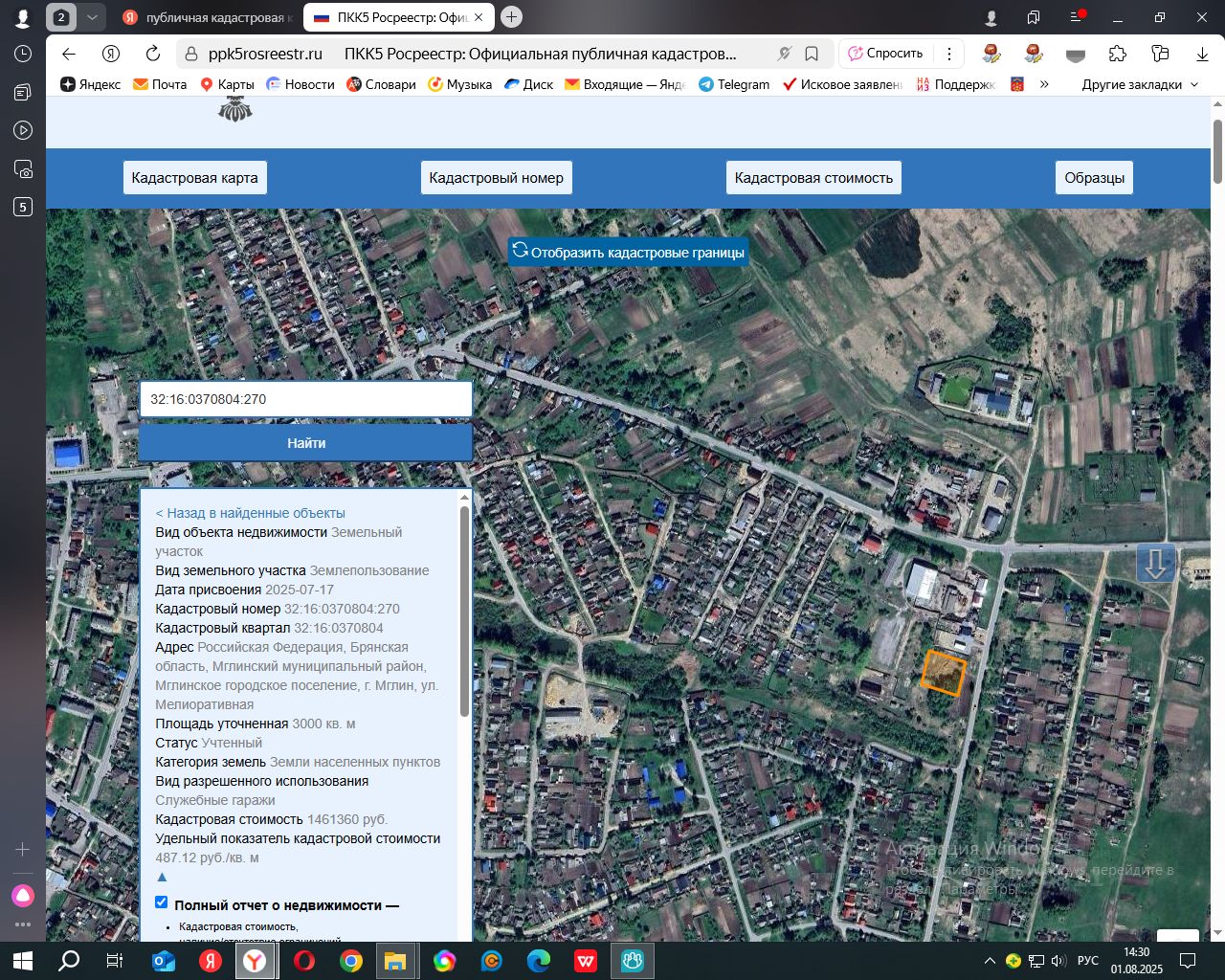
Task: Launch Outlook from the taskbar
Action: pos(164,961)
